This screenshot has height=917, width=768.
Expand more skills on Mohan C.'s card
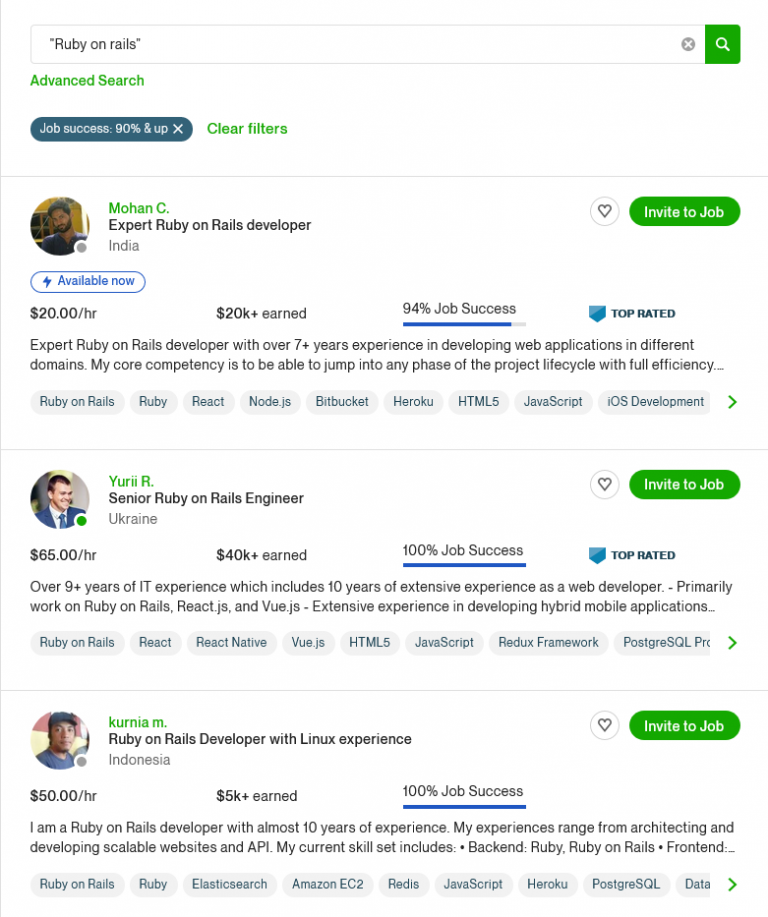point(732,401)
